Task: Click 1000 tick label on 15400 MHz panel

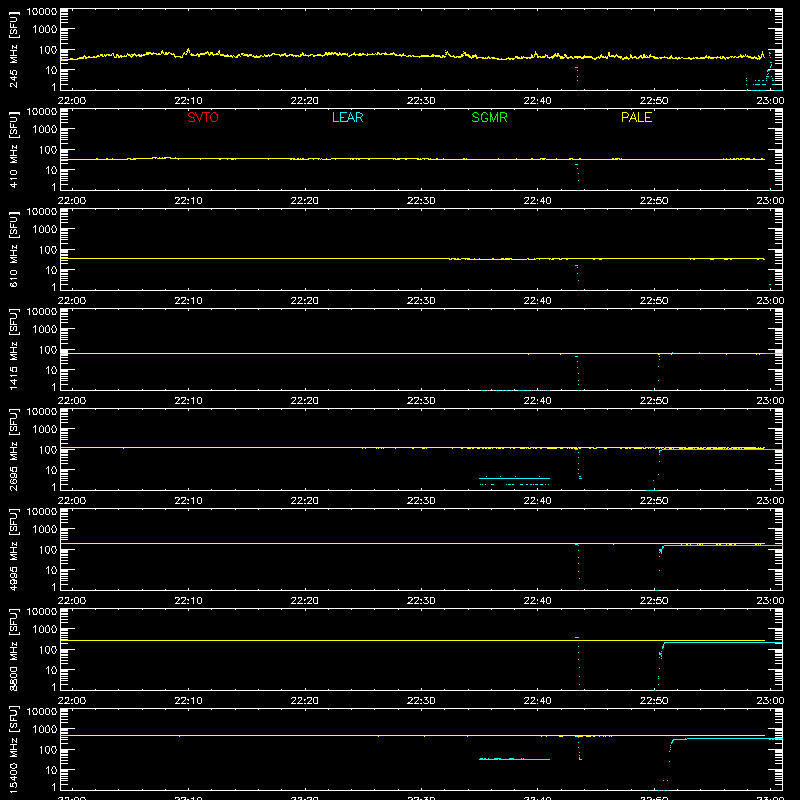Action: pyautogui.click(x=45, y=730)
